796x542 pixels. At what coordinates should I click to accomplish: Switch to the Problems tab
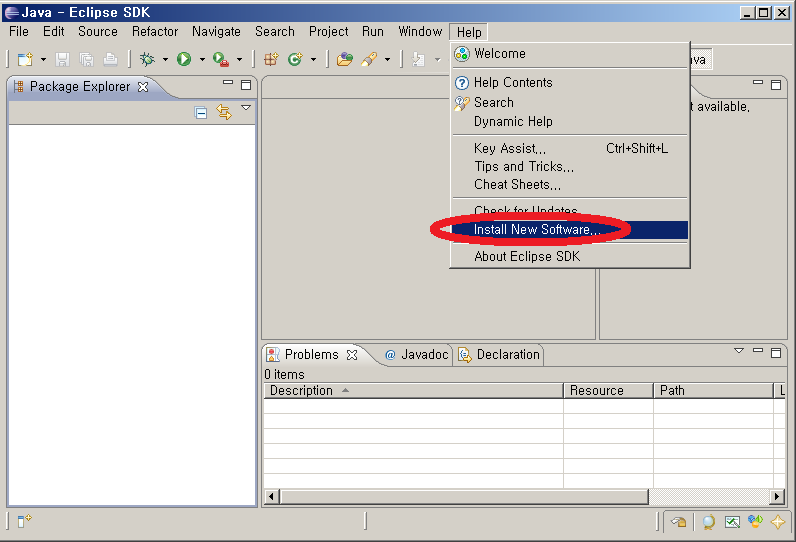[311, 354]
